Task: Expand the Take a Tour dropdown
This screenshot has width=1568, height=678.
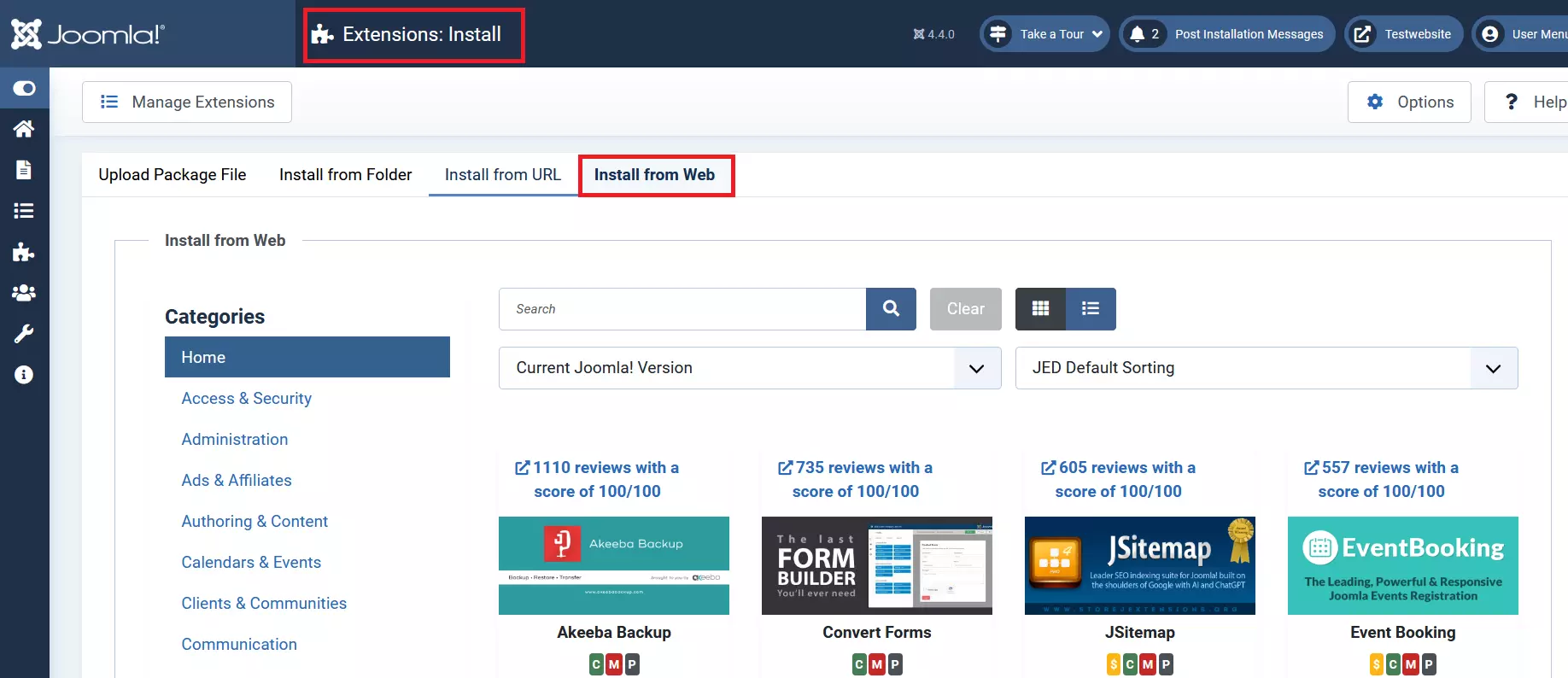Action: click(x=1044, y=34)
